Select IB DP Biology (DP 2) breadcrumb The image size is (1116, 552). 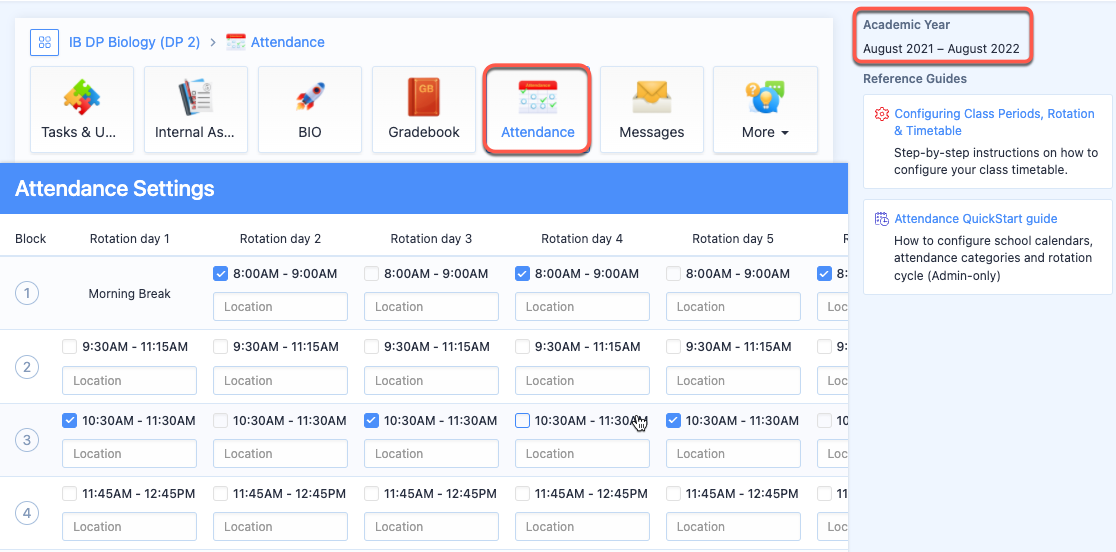click(x=135, y=42)
